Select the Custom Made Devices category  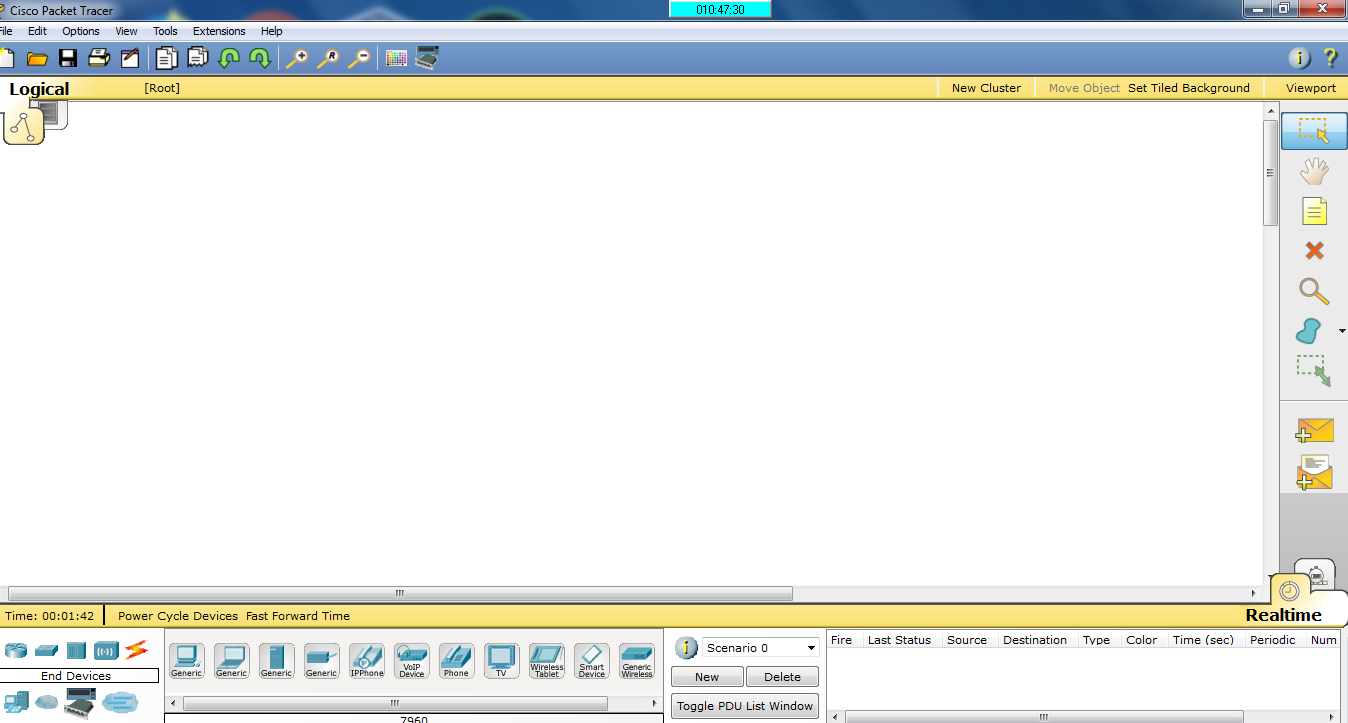point(80,703)
